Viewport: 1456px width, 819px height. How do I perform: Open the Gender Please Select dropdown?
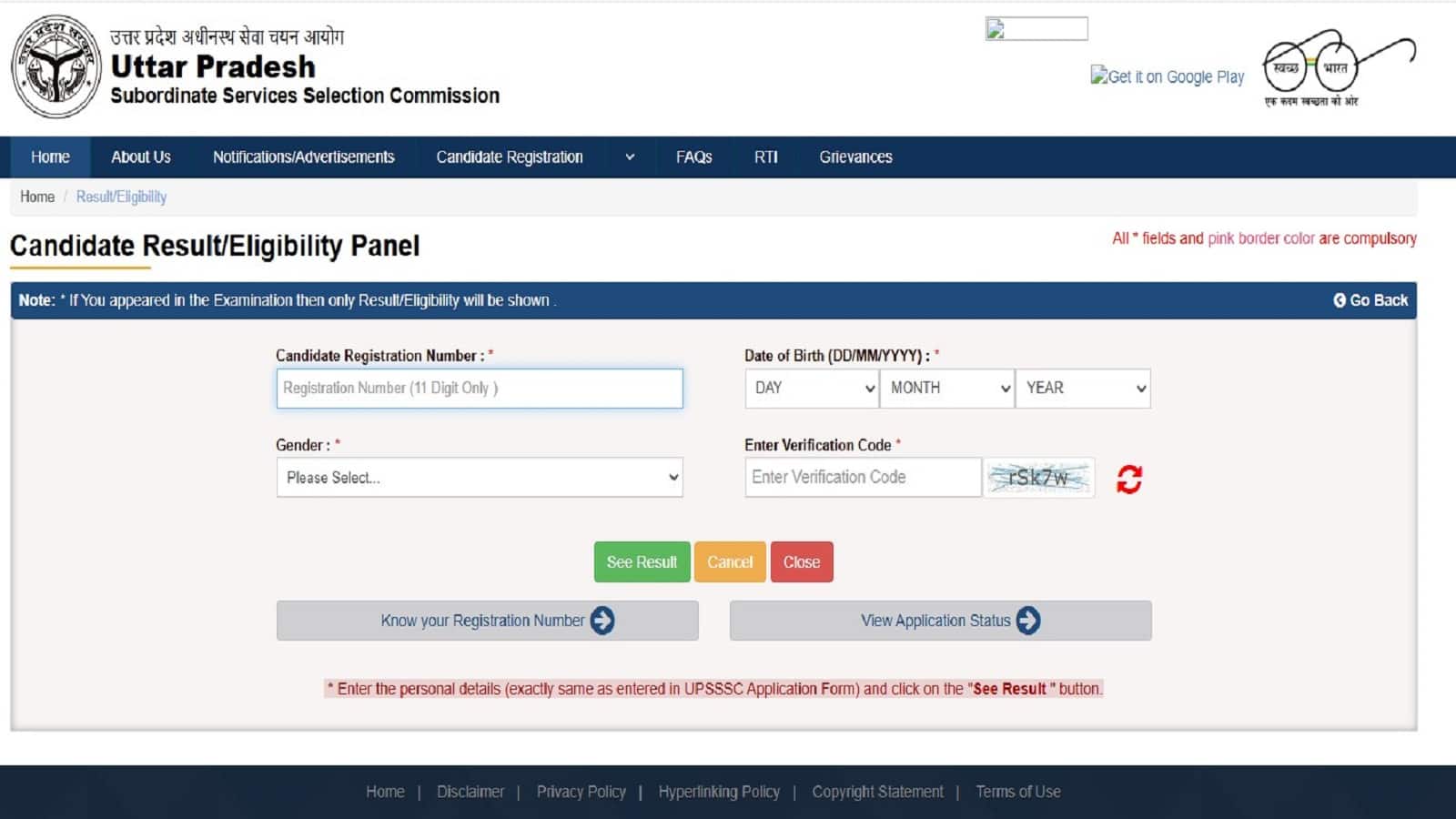[480, 477]
